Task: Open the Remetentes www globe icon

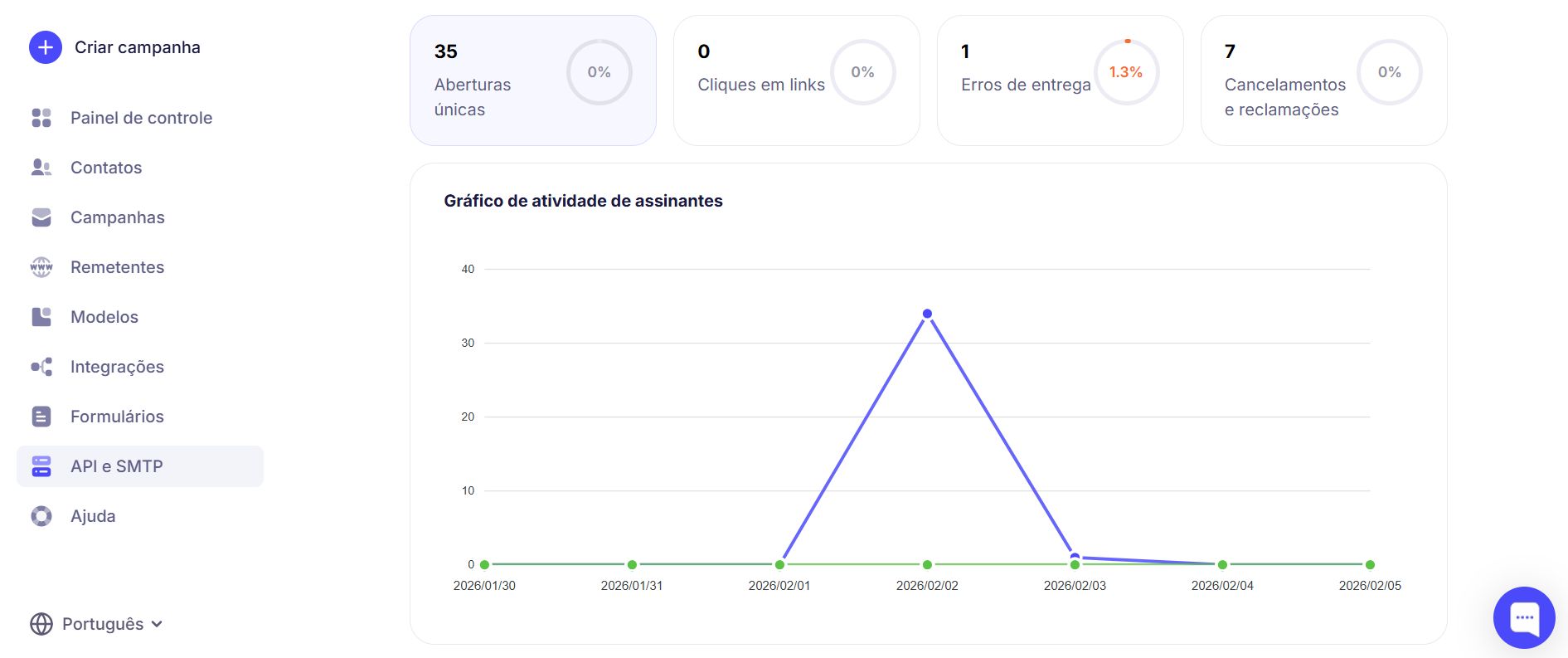Action: click(x=41, y=267)
